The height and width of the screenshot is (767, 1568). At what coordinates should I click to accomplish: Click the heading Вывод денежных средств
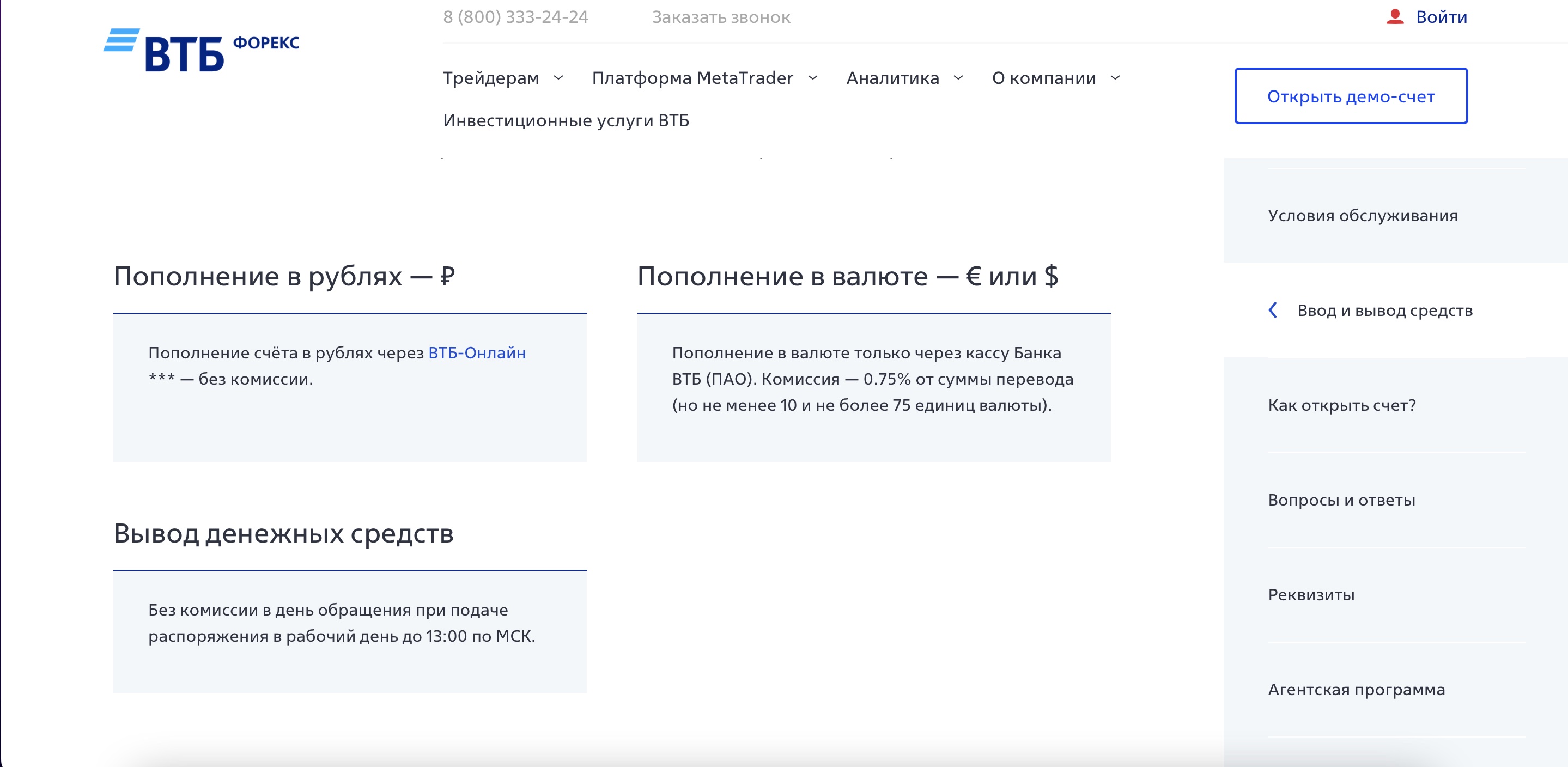284,534
